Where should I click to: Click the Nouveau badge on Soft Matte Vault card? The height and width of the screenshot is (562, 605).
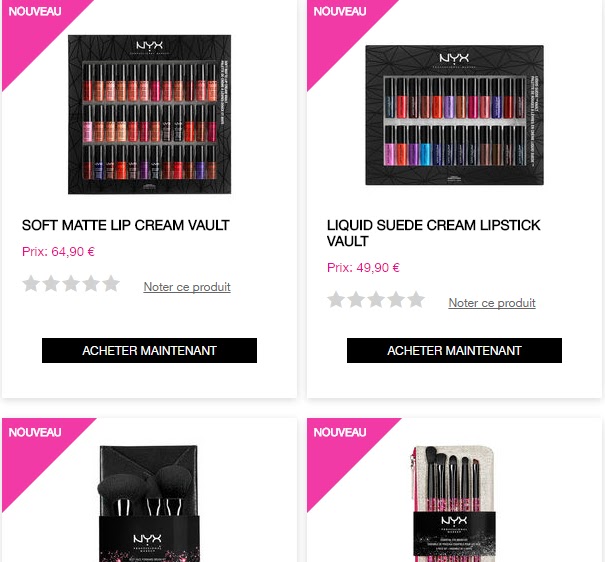pos(35,12)
